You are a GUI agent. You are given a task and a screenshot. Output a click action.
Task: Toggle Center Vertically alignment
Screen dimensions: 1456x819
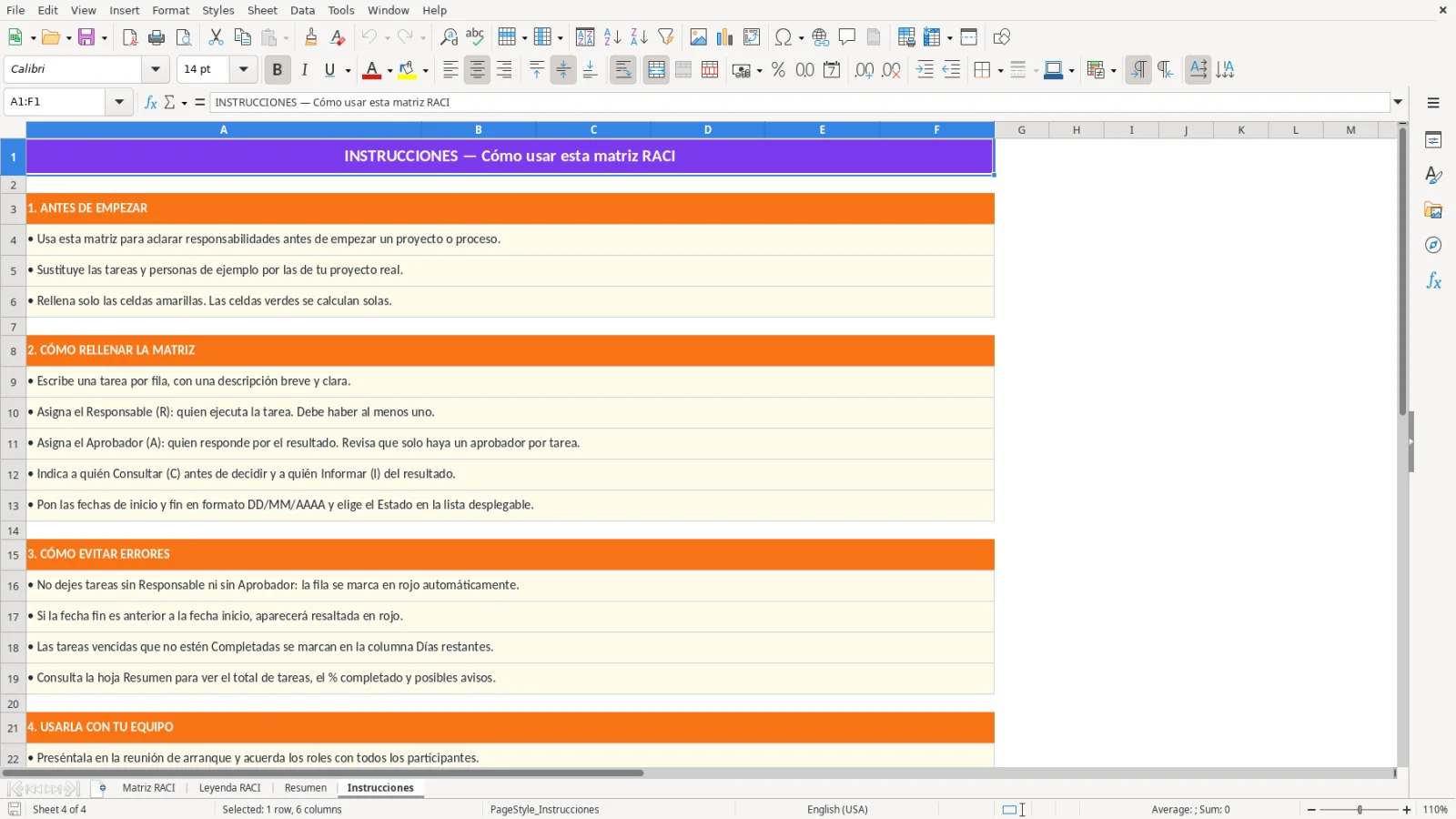point(563,70)
